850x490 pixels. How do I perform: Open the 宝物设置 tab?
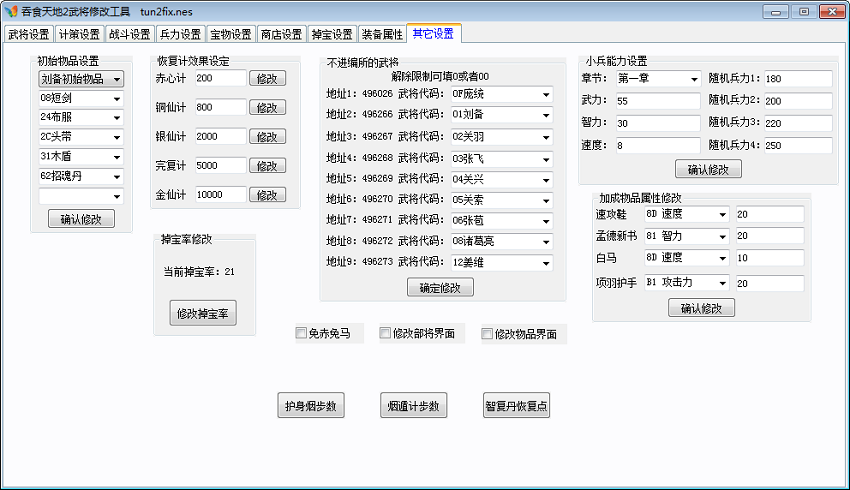[231, 34]
